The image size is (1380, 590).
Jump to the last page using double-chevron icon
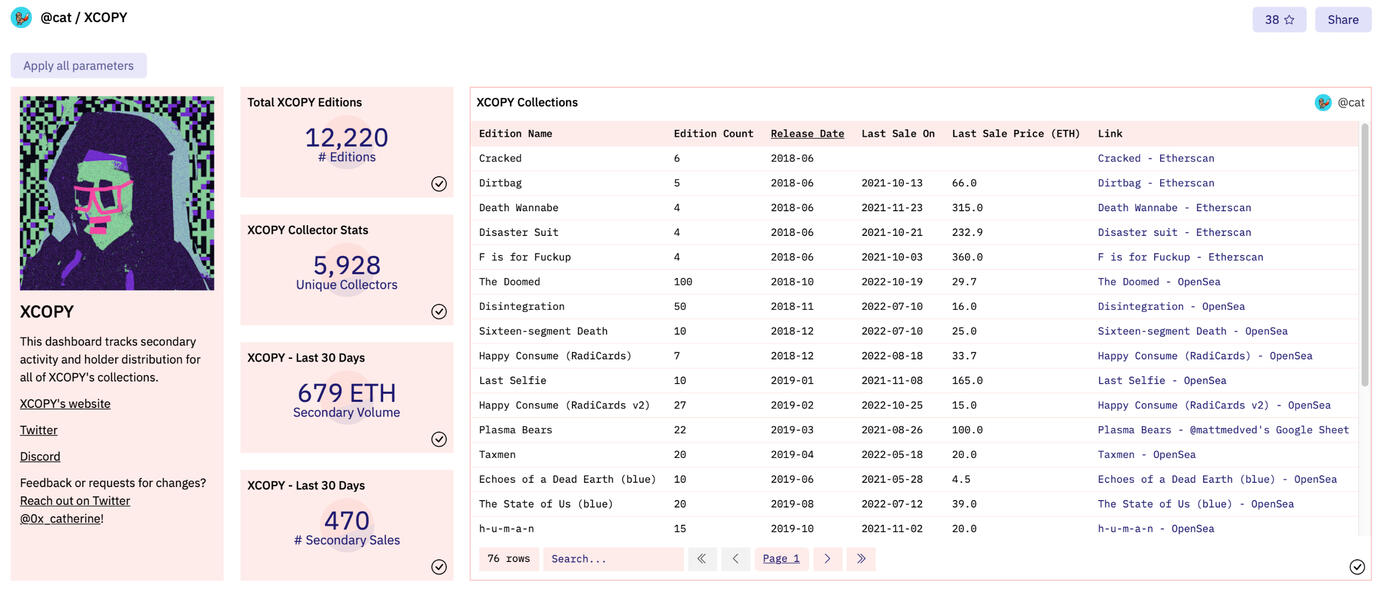click(x=860, y=557)
